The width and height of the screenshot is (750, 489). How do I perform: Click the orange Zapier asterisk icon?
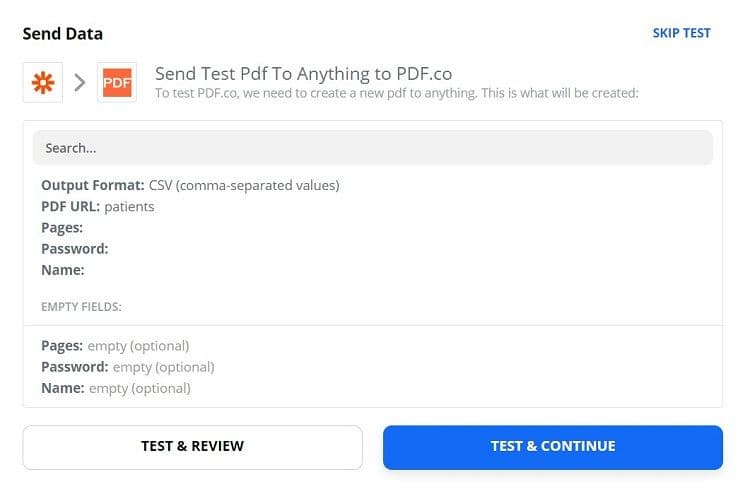(43, 83)
